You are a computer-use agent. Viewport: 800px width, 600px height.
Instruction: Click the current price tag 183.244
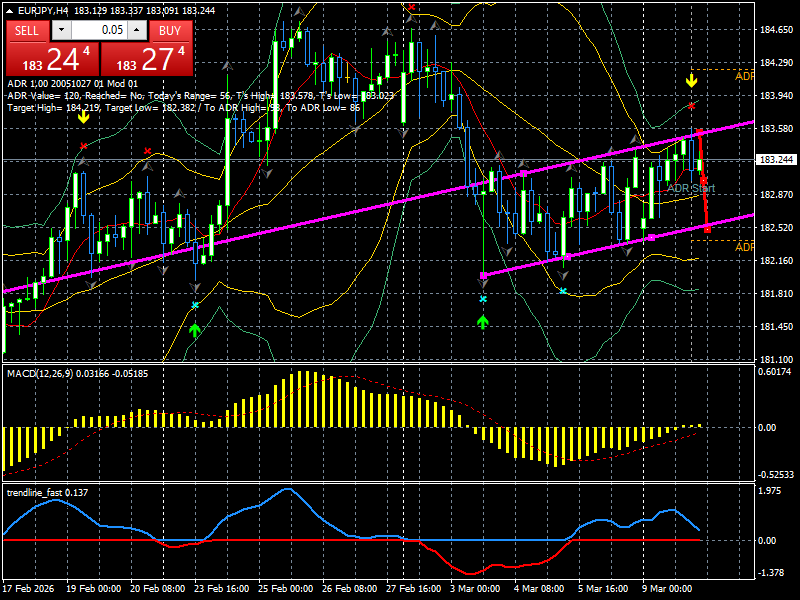(x=776, y=160)
